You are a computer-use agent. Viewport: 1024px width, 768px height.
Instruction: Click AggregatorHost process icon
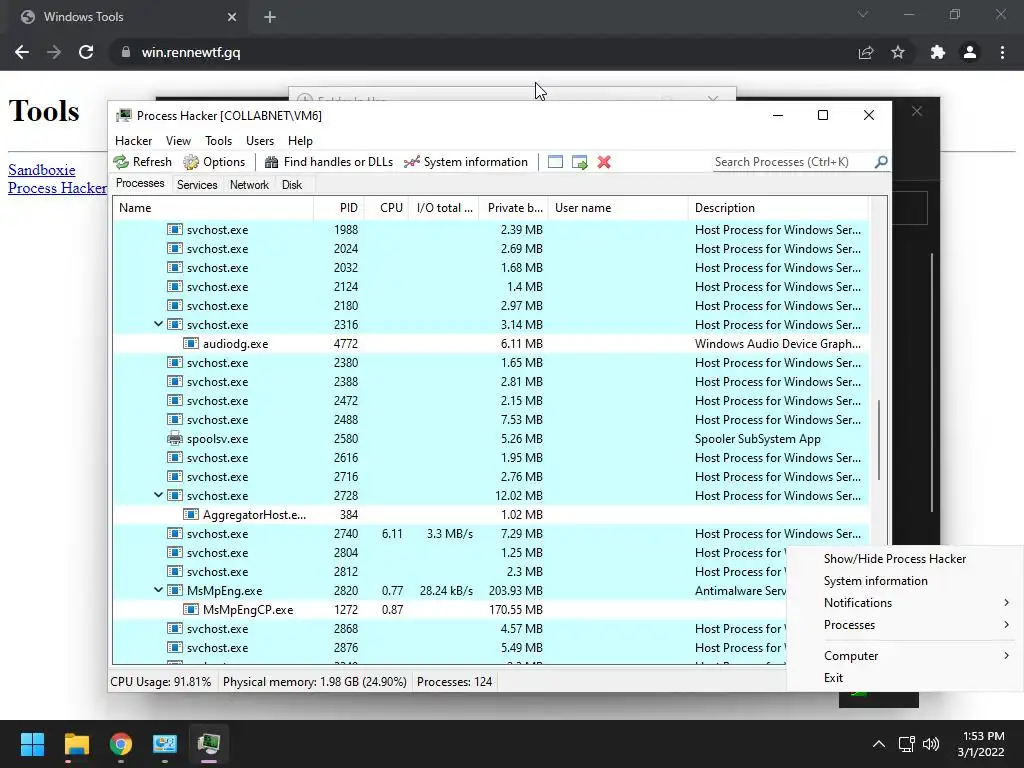(191, 515)
